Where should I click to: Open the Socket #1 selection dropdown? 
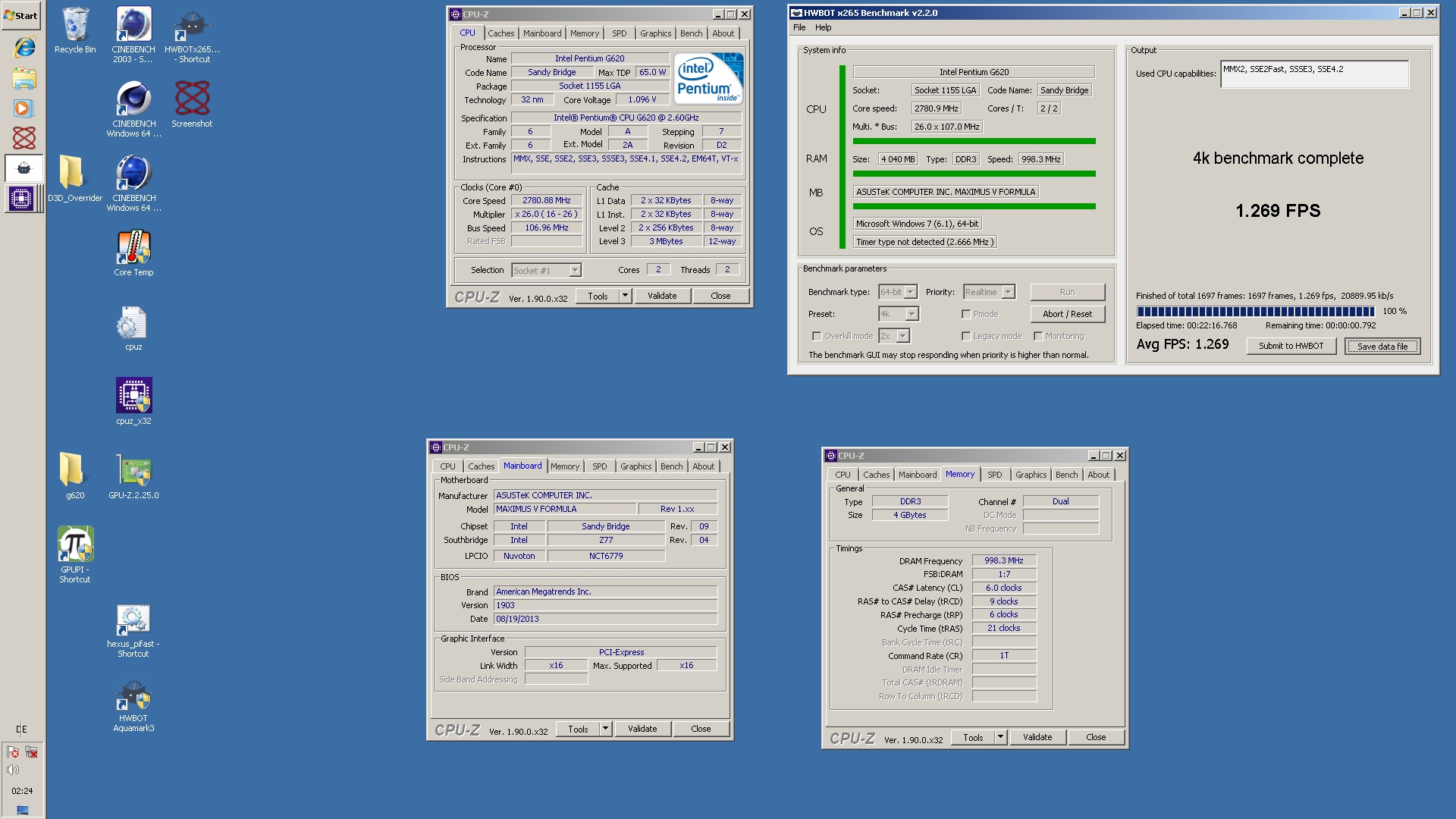[546, 270]
